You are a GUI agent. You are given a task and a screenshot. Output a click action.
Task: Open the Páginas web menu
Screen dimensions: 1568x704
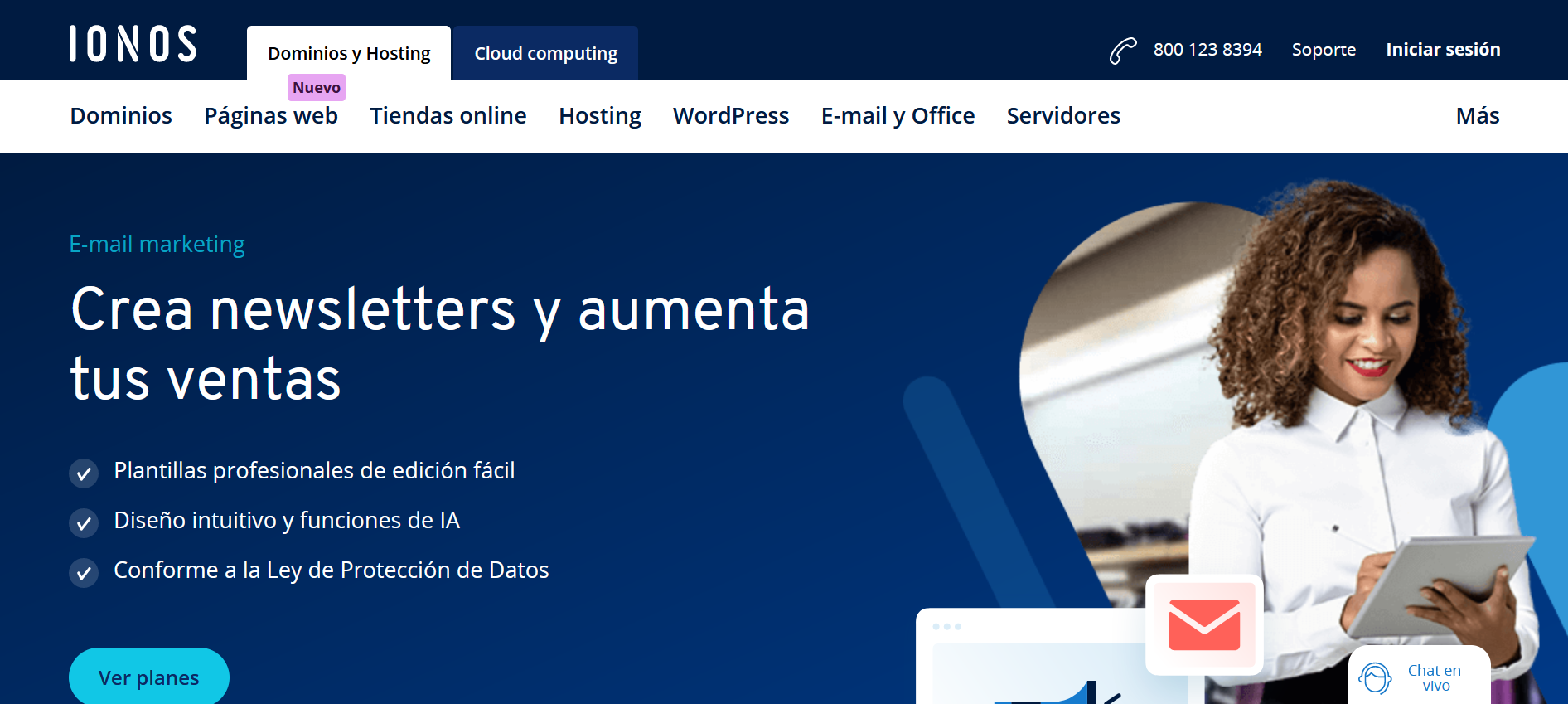pos(271,115)
